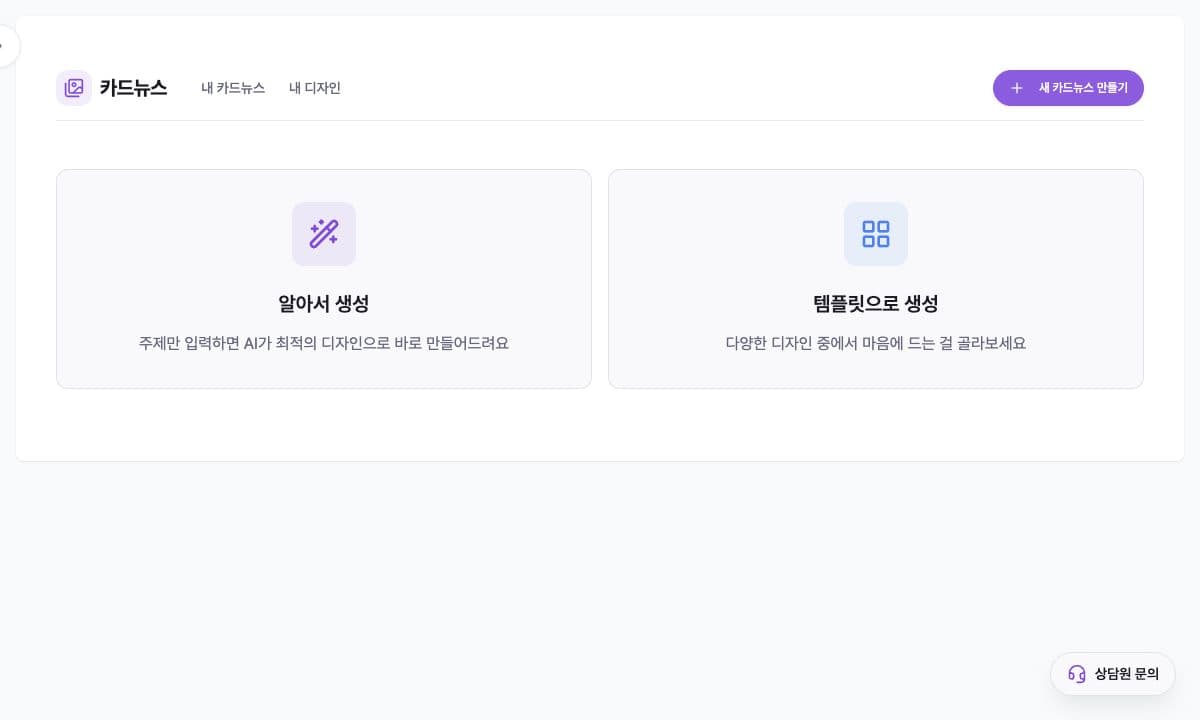This screenshot has width=1200, height=720.
Task: Click the four-square template grid icon
Action: click(876, 234)
